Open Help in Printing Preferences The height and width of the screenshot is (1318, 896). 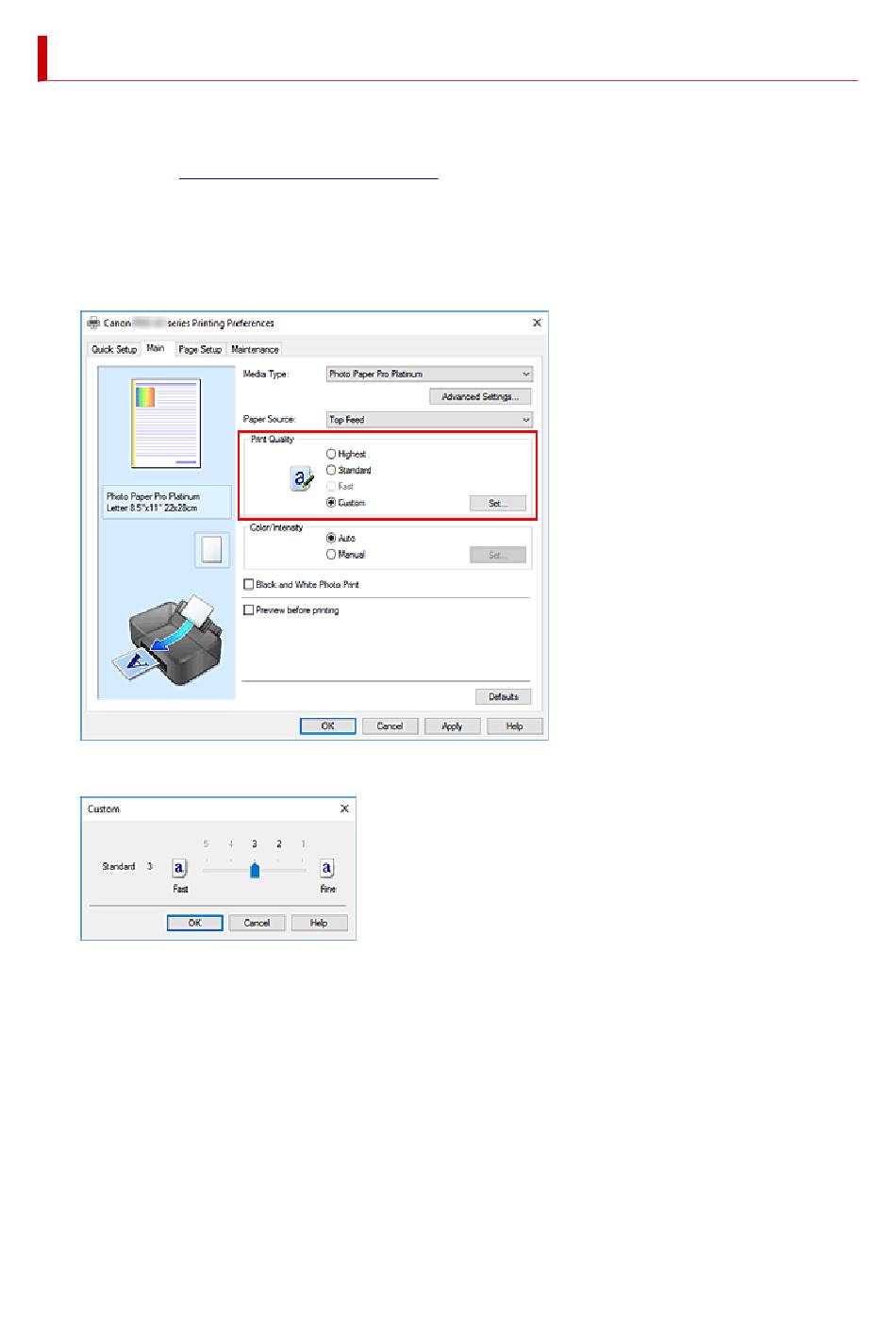pyautogui.click(x=515, y=726)
